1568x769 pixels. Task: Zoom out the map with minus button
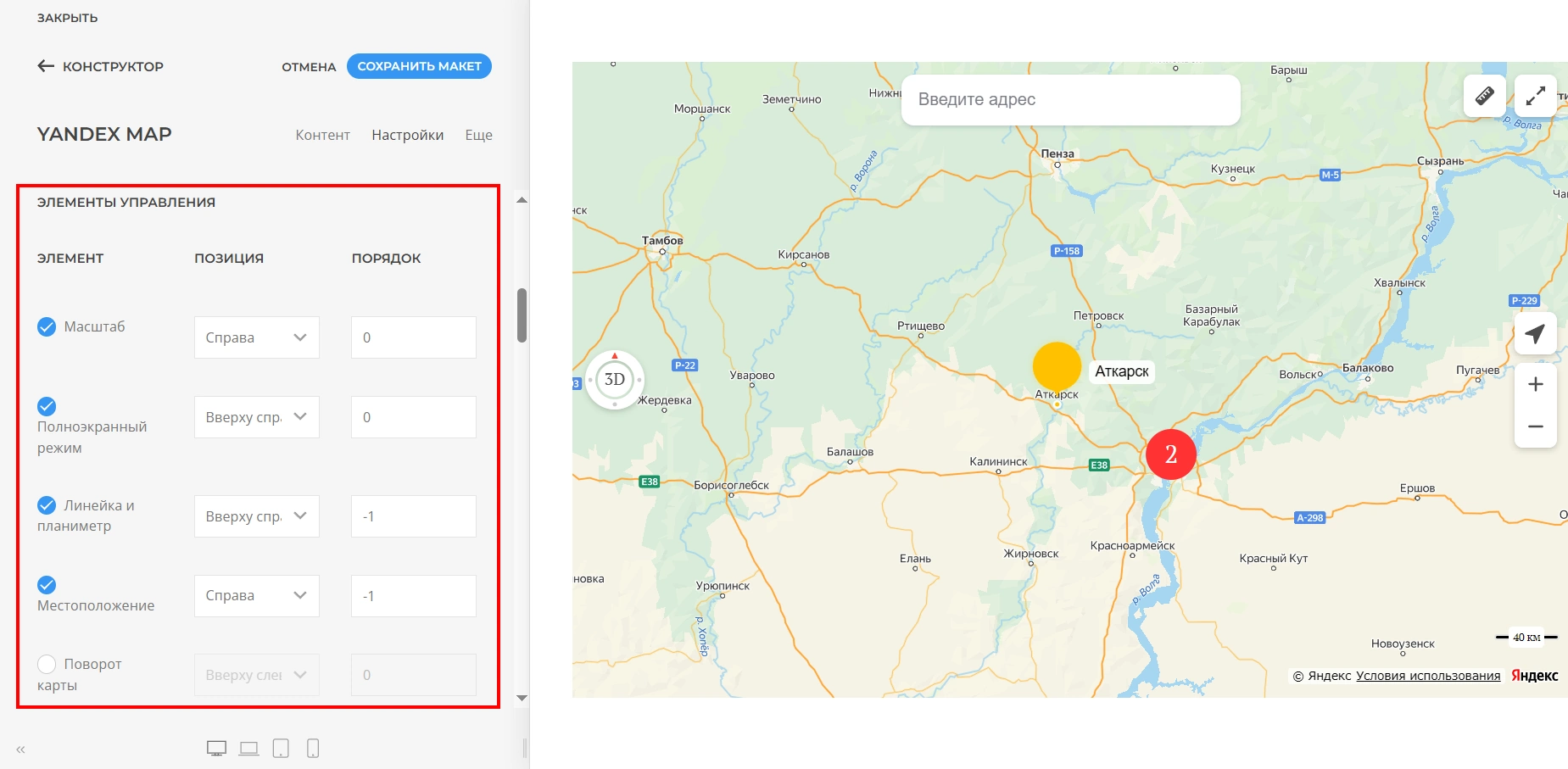[x=1535, y=426]
